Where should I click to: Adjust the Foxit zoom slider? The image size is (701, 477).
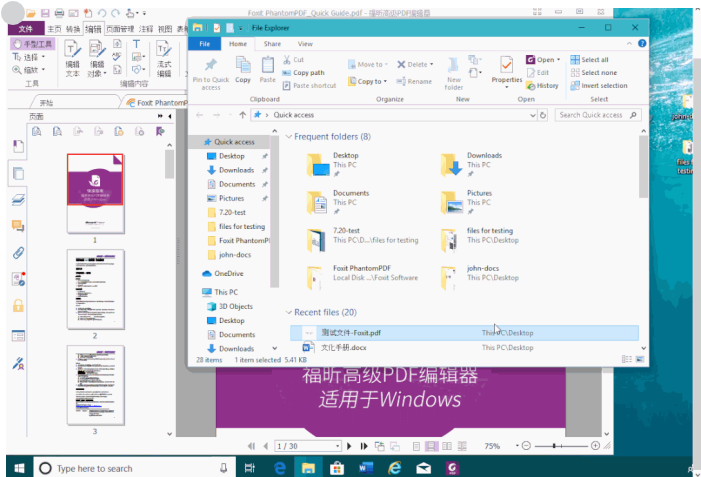[x=554, y=446]
